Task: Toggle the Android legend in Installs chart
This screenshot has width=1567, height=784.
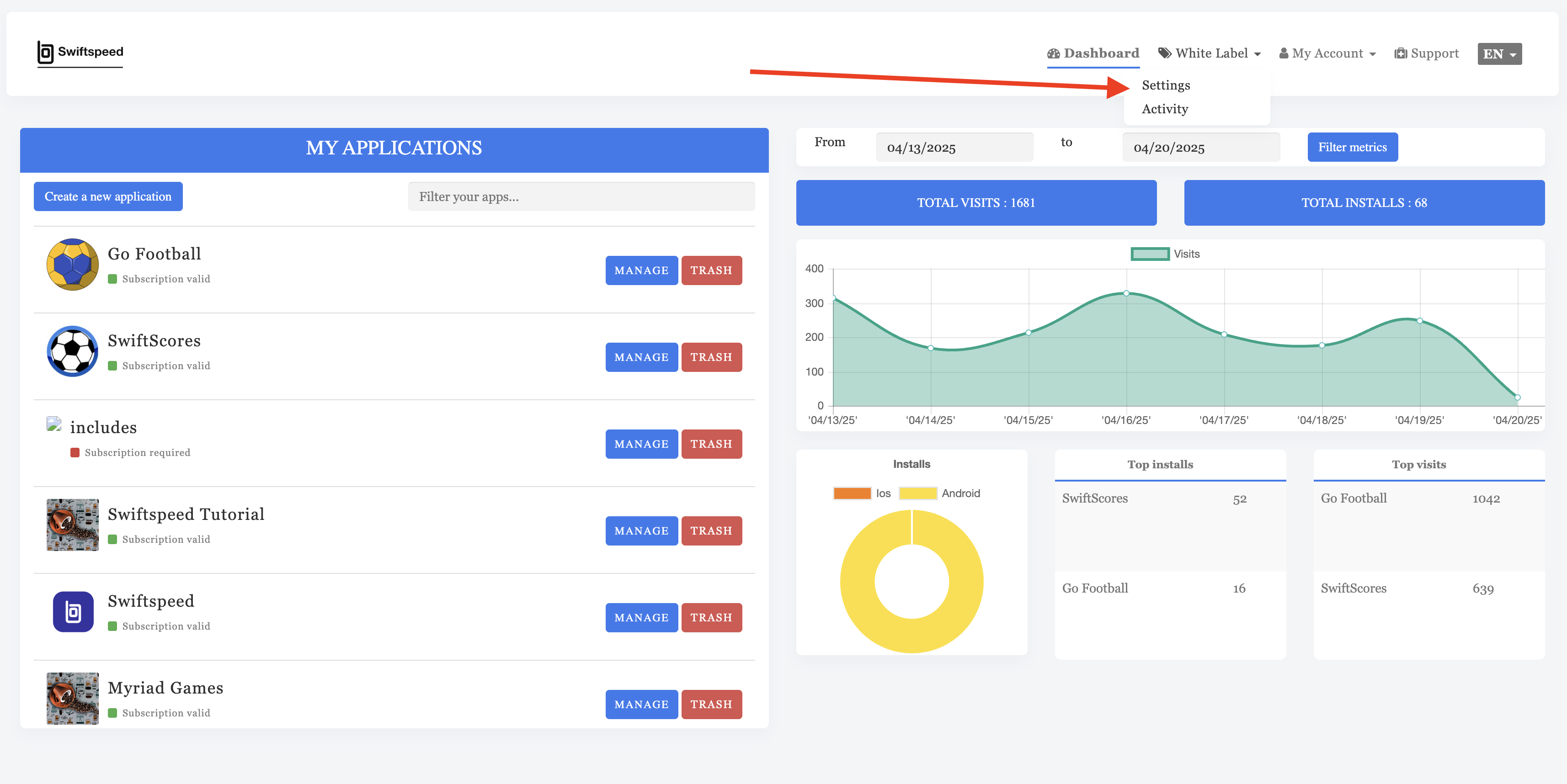Action: (918, 493)
